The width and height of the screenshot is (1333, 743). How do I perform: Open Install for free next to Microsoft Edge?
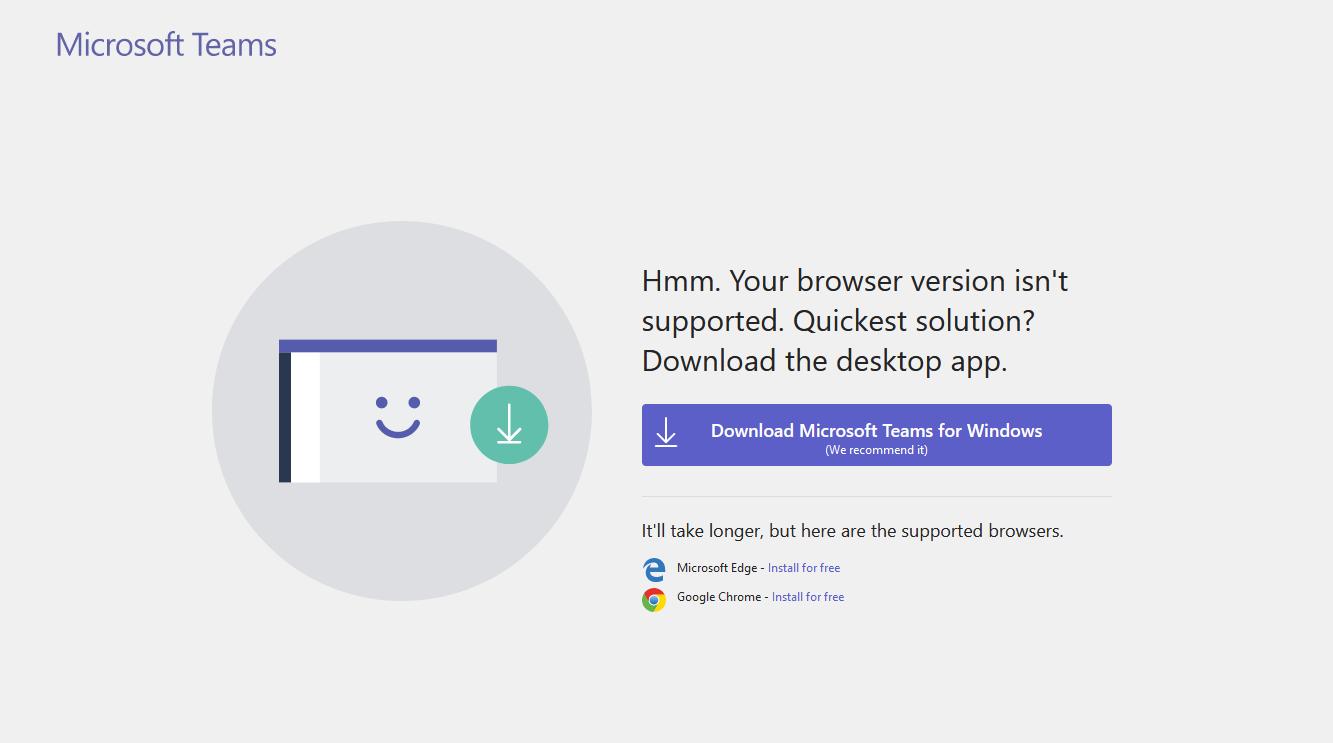tap(803, 567)
